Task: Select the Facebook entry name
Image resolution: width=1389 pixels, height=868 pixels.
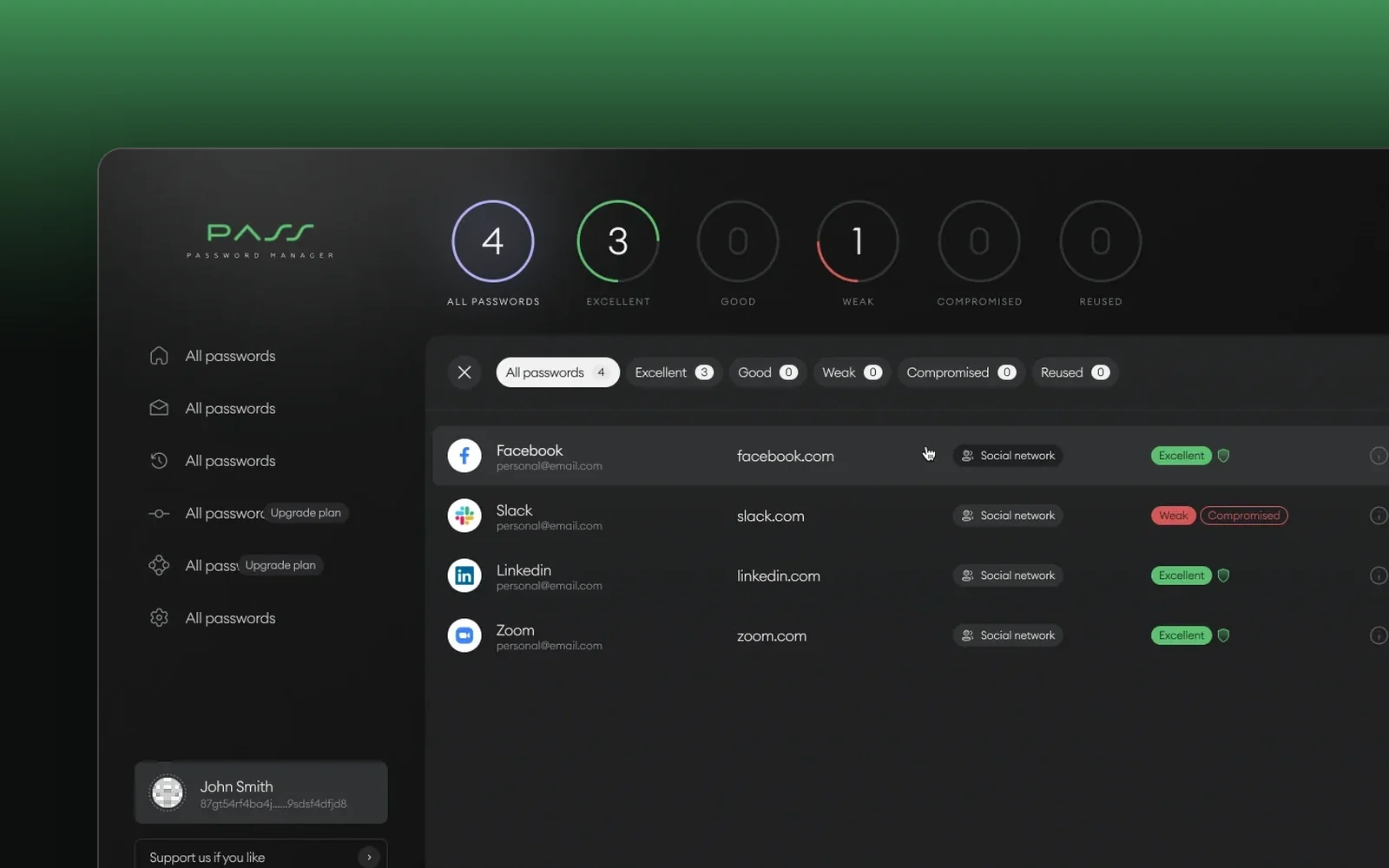Action: (530, 450)
